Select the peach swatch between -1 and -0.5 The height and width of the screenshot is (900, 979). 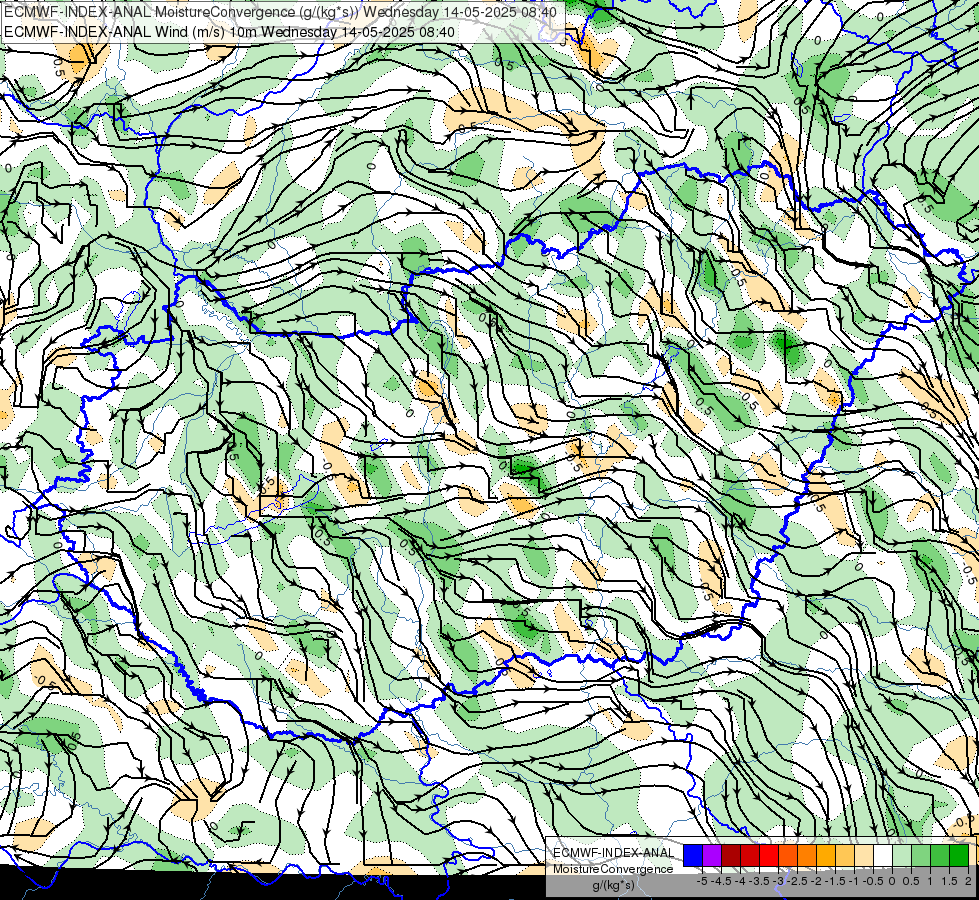[x=864, y=856]
